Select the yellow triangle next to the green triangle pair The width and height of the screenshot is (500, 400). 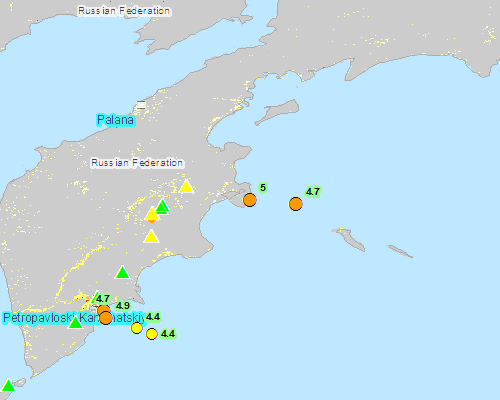tap(152, 214)
